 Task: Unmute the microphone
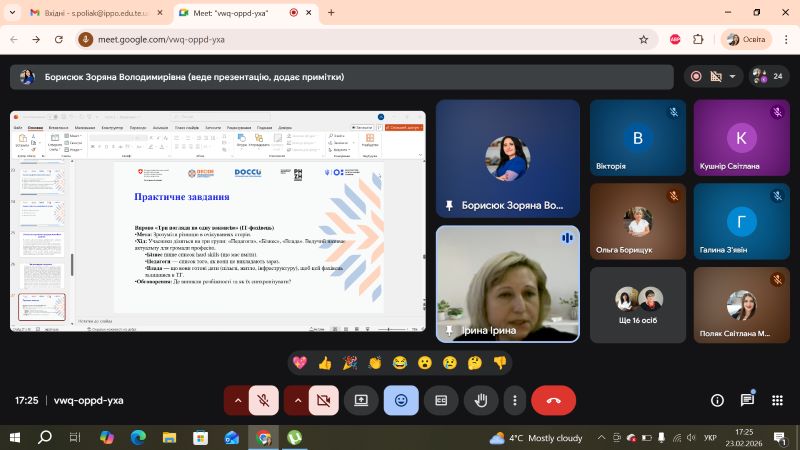(x=265, y=400)
